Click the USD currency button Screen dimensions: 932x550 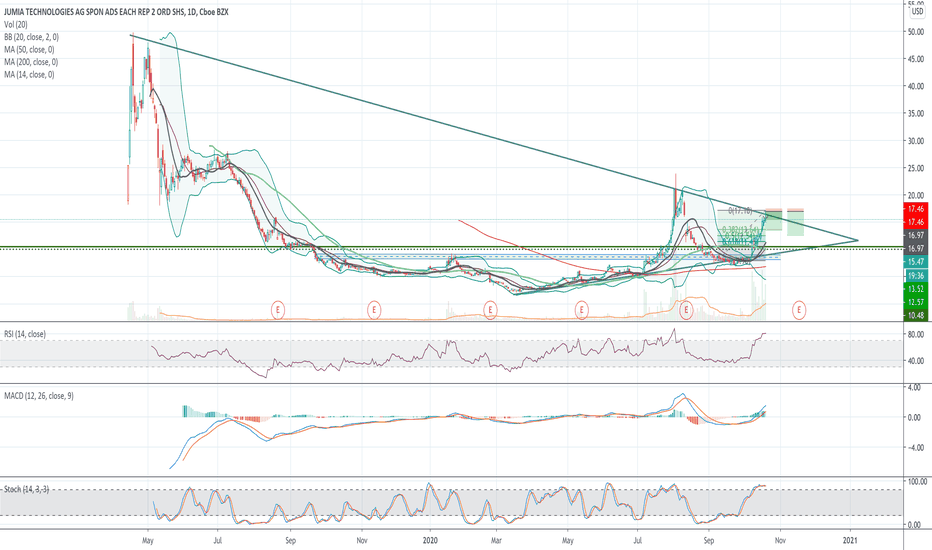click(918, 11)
